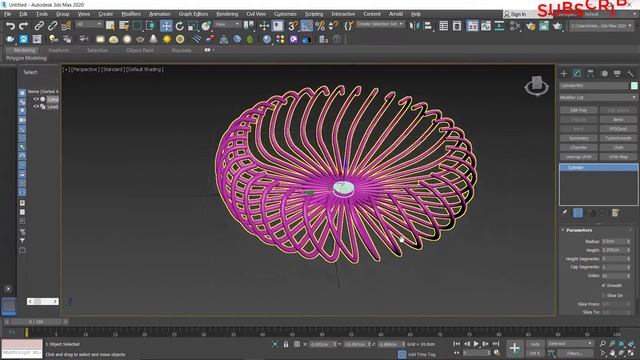This screenshot has height=360, width=640.
Task: Open the Utilities wrench panel tab
Action: (x=631, y=73)
